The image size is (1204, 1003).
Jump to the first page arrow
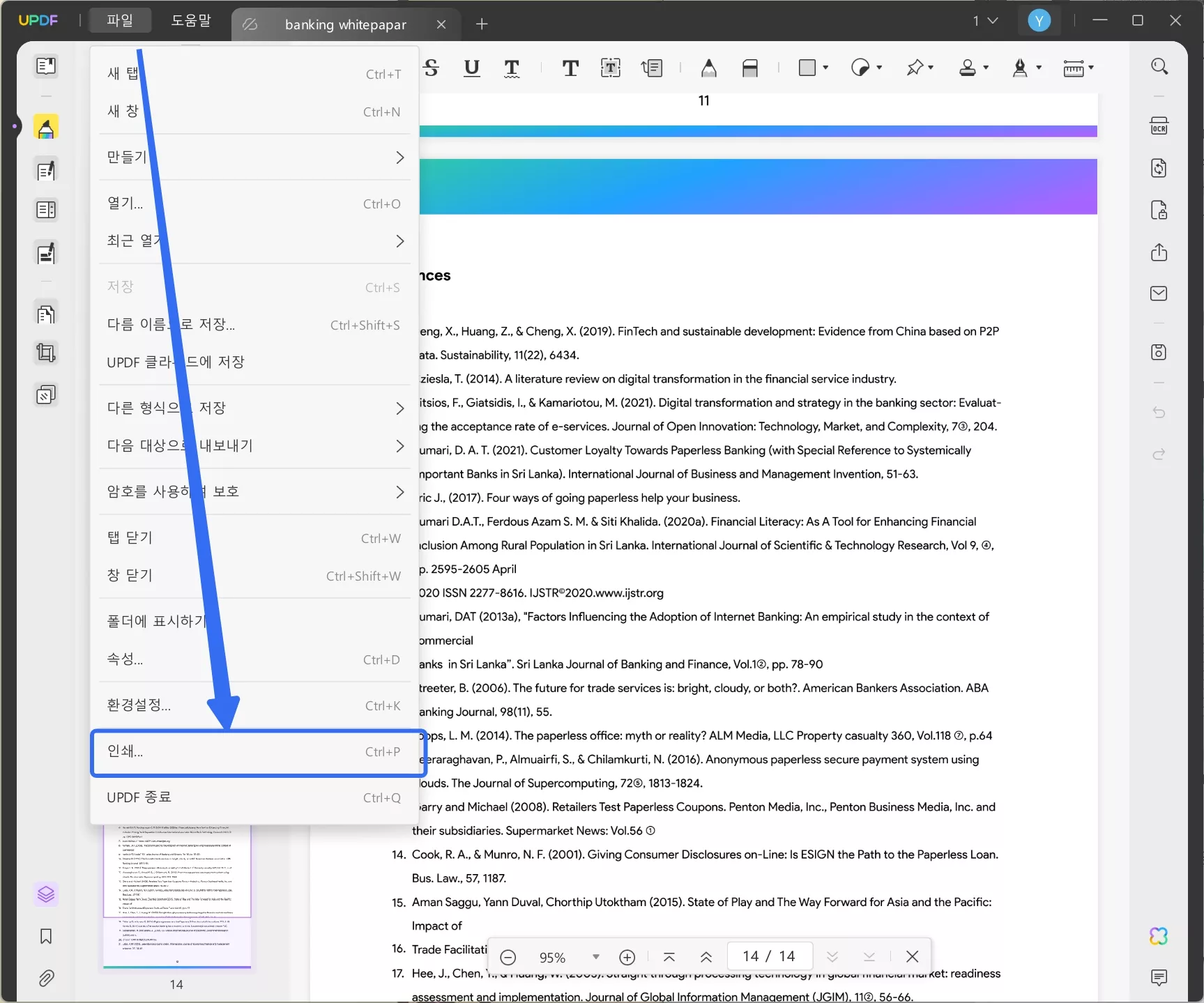pos(669,957)
